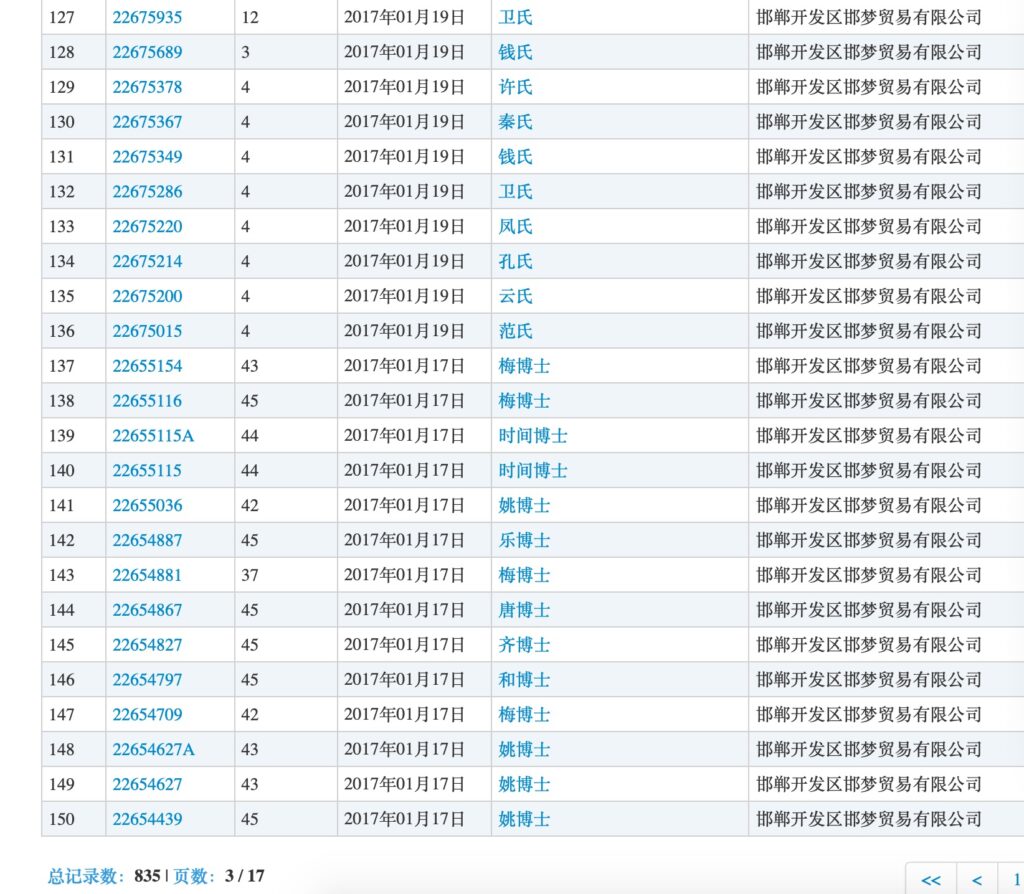Open trademark 钱氏 in row 128
Viewport: 1024px width, 894px height.
coord(515,52)
